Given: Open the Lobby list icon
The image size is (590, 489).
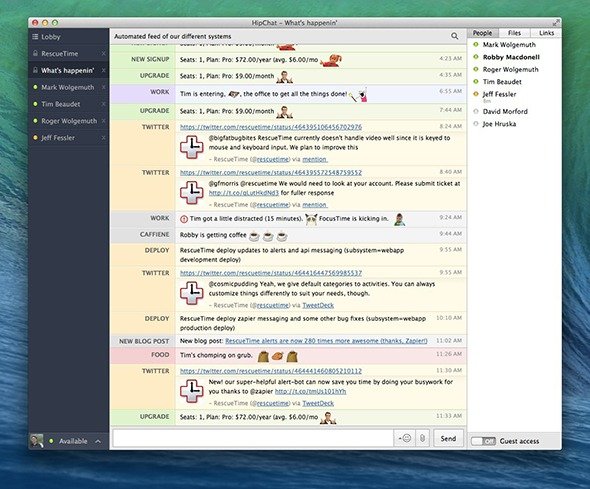Looking at the screenshot, I should pyautogui.click(x=35, y=36).
